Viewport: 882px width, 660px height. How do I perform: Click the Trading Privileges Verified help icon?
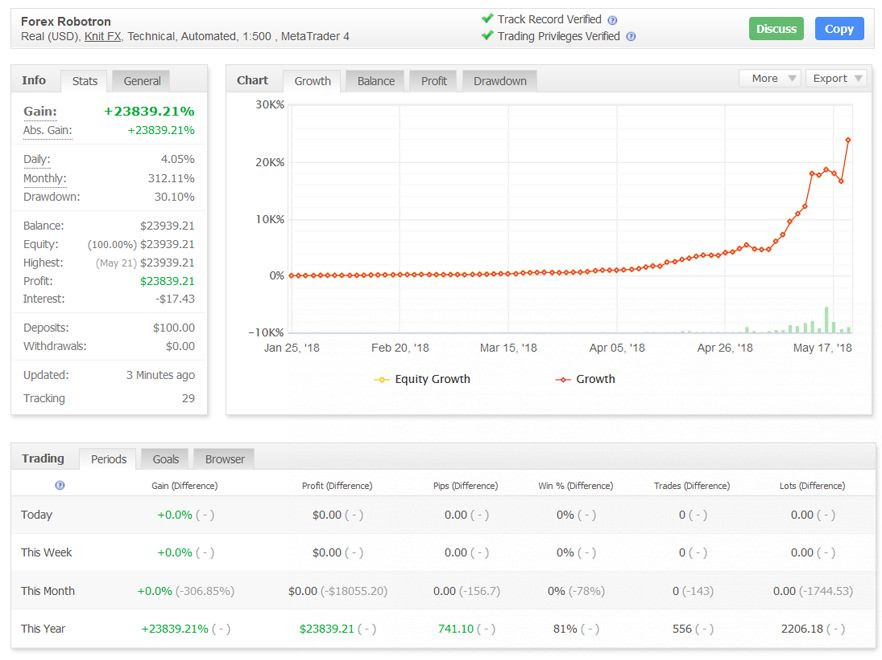[631, 37]
